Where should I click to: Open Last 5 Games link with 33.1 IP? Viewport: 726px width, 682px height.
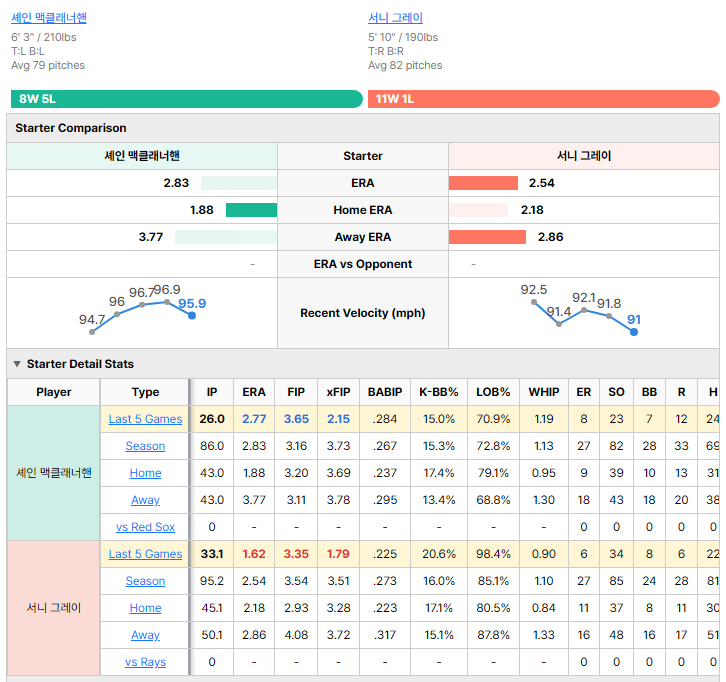click(145, 554)
